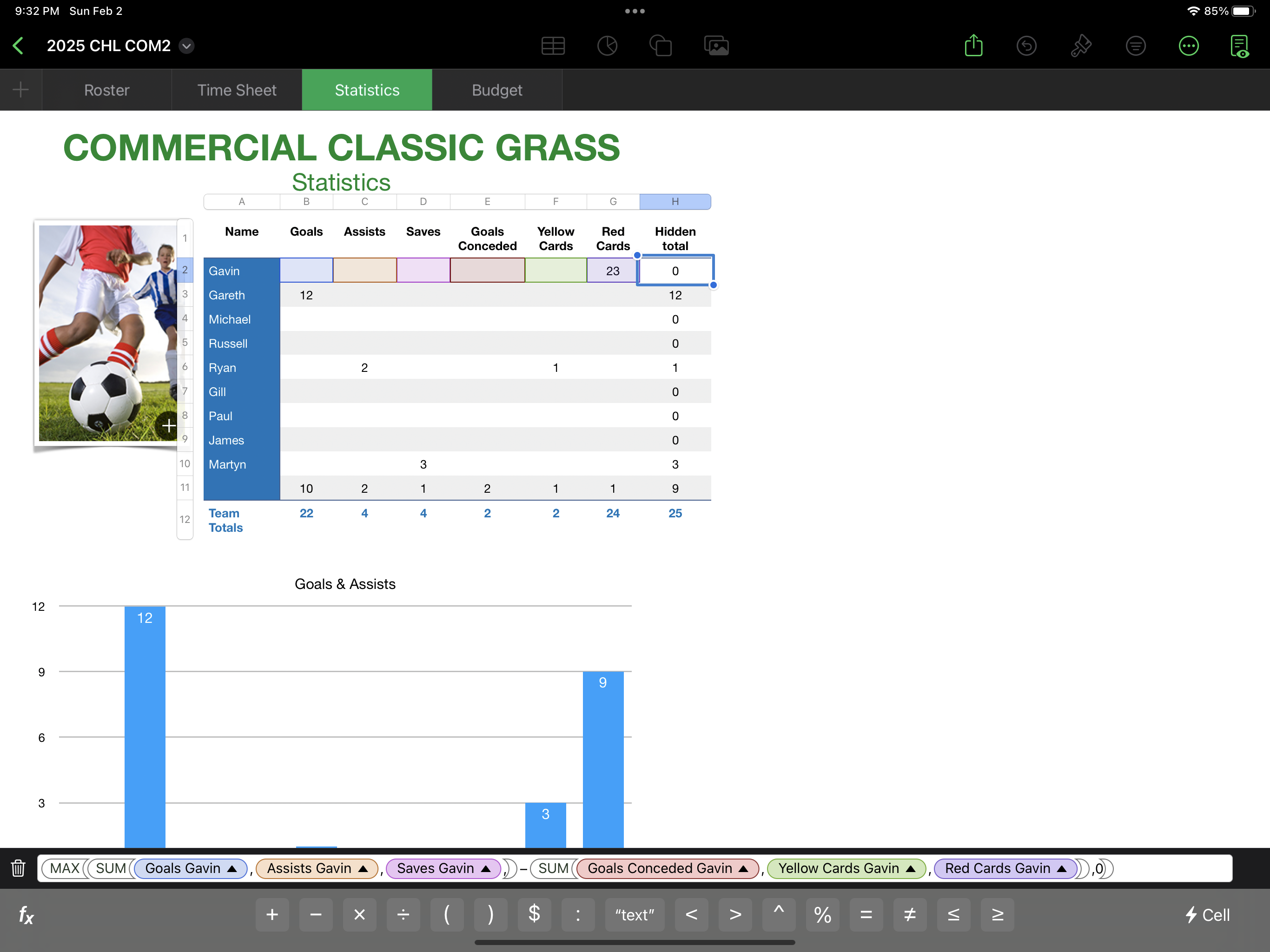Add a new sheet with the plus button
1270x952 pixels.
tap(20, 90)
